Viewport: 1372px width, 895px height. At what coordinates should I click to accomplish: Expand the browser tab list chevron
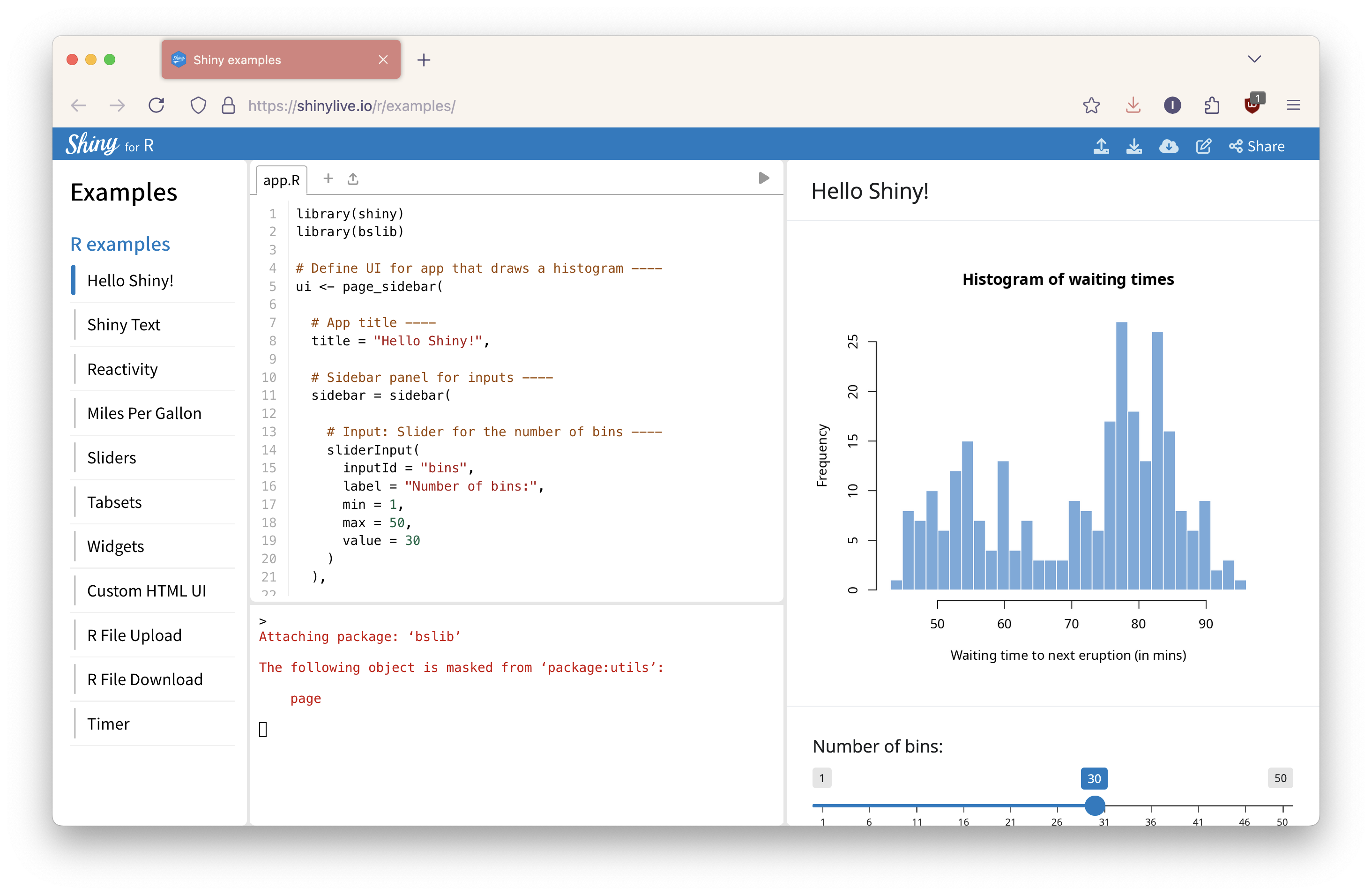pos(1254,60)
